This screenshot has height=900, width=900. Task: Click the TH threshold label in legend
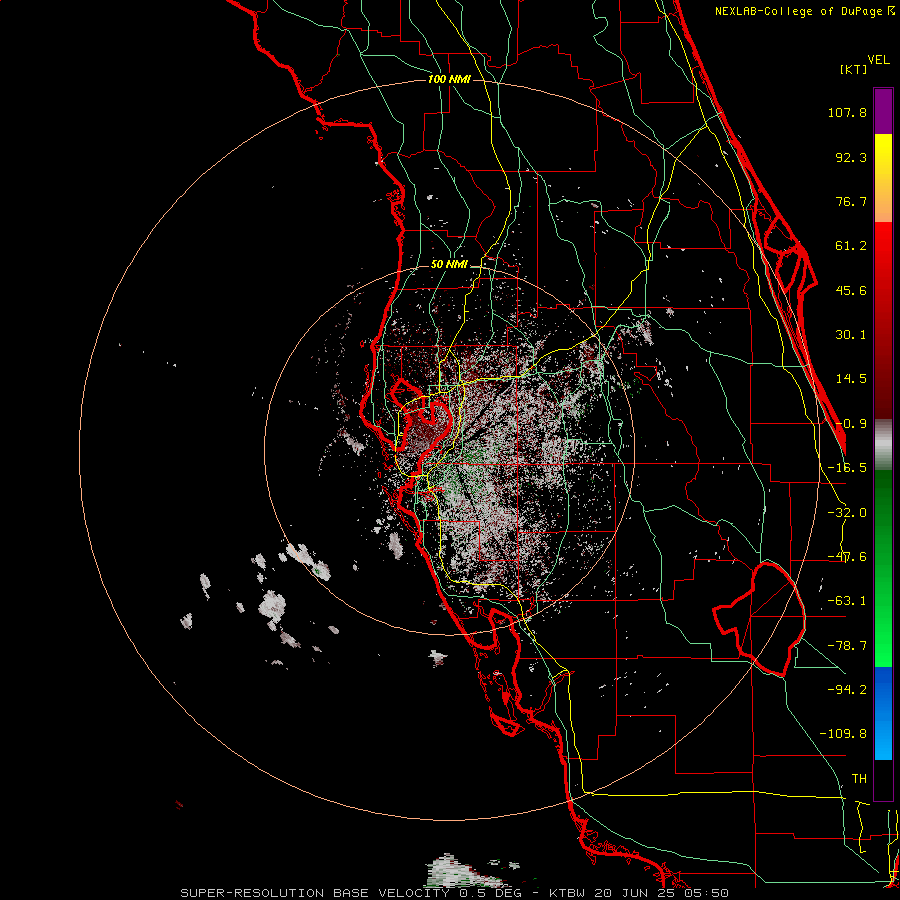(859, 779)
